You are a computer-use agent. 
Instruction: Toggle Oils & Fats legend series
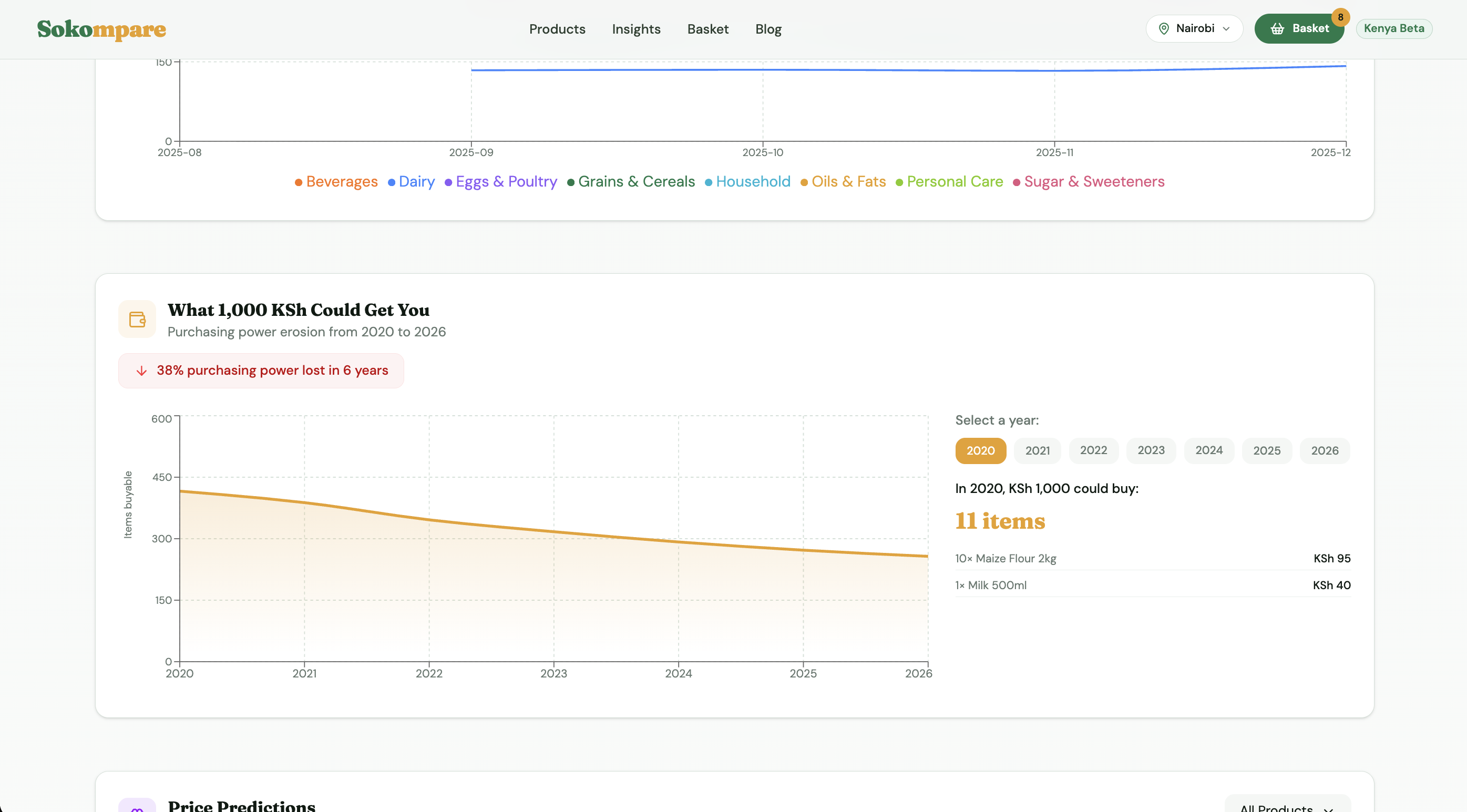tap(844, 182)
